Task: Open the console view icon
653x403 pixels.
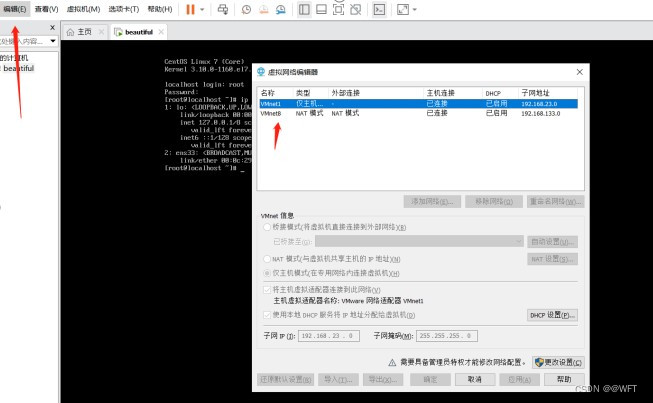Action: 379,9
